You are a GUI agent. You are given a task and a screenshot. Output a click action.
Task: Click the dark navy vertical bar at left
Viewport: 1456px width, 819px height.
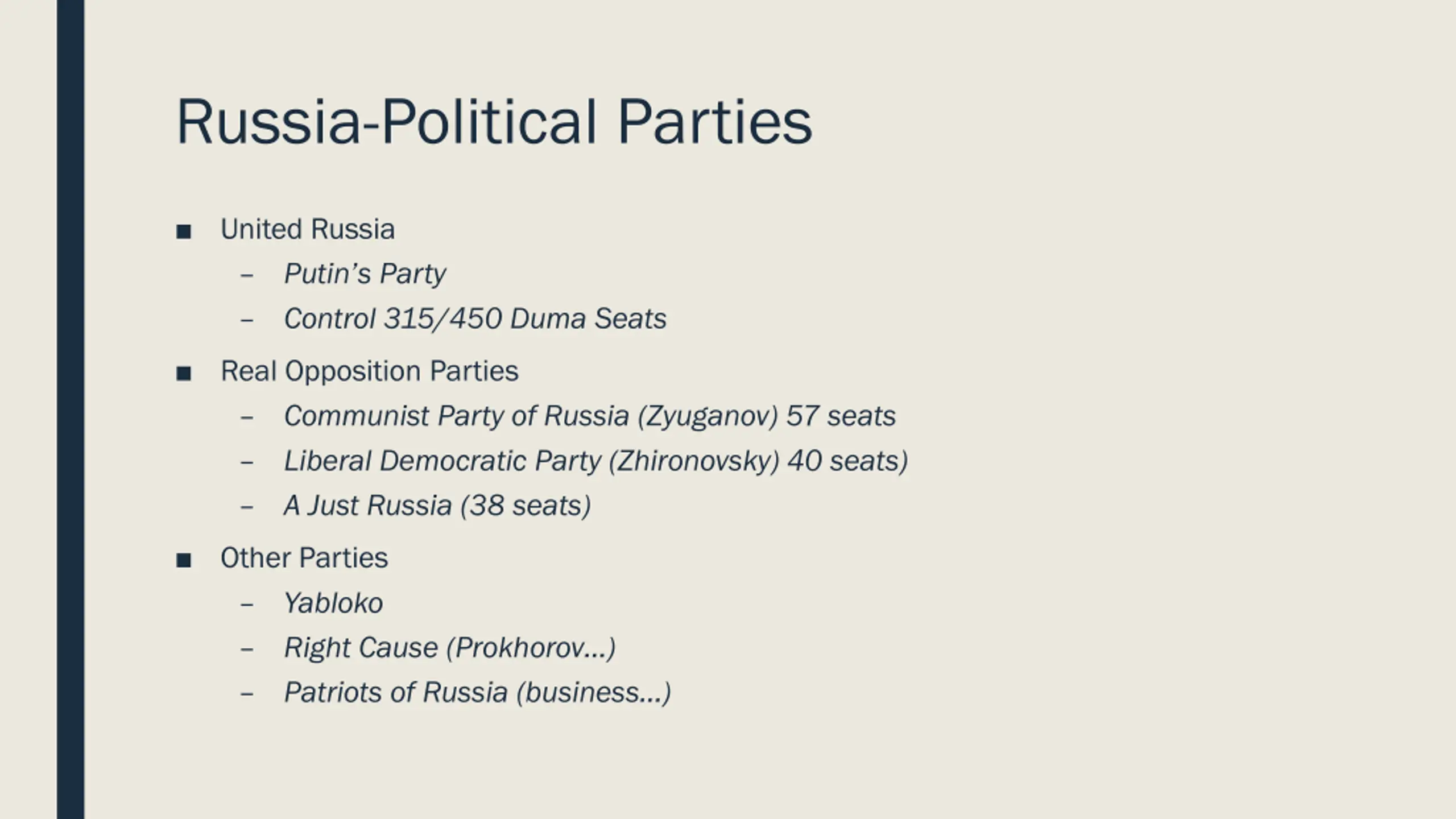pyautogui.click(x=71, y=409)
